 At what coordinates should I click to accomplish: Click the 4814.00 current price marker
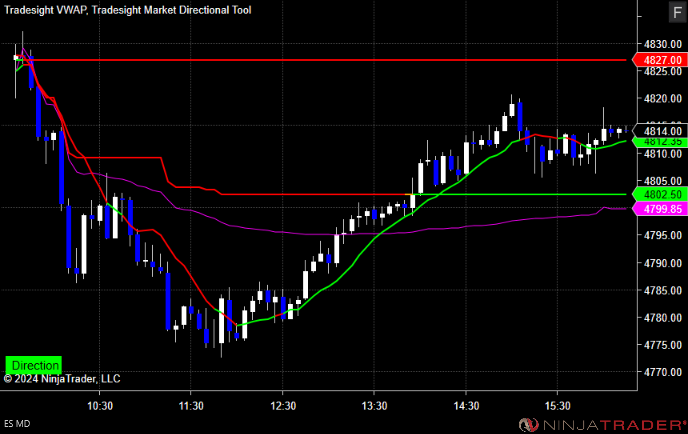[659, 131]
